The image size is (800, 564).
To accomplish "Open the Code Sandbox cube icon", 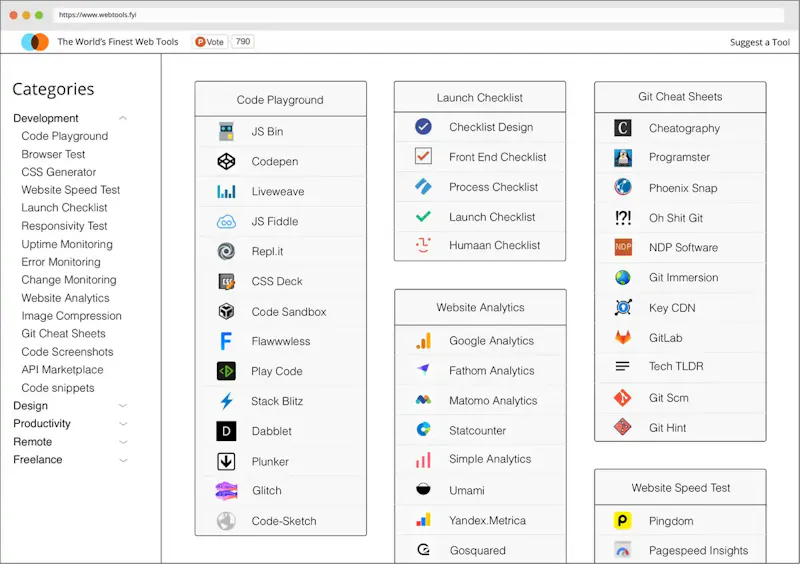I will pyautogui.click(x=226, y=311).
